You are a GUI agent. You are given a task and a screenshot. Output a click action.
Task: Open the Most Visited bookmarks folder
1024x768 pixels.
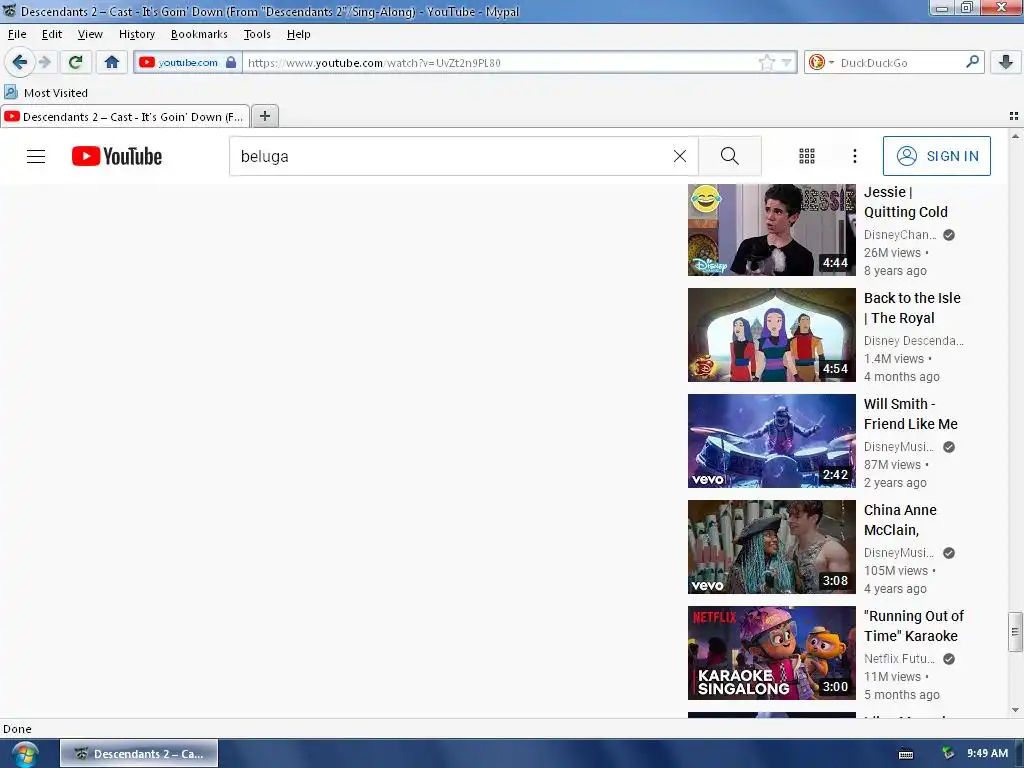[46, 93]
